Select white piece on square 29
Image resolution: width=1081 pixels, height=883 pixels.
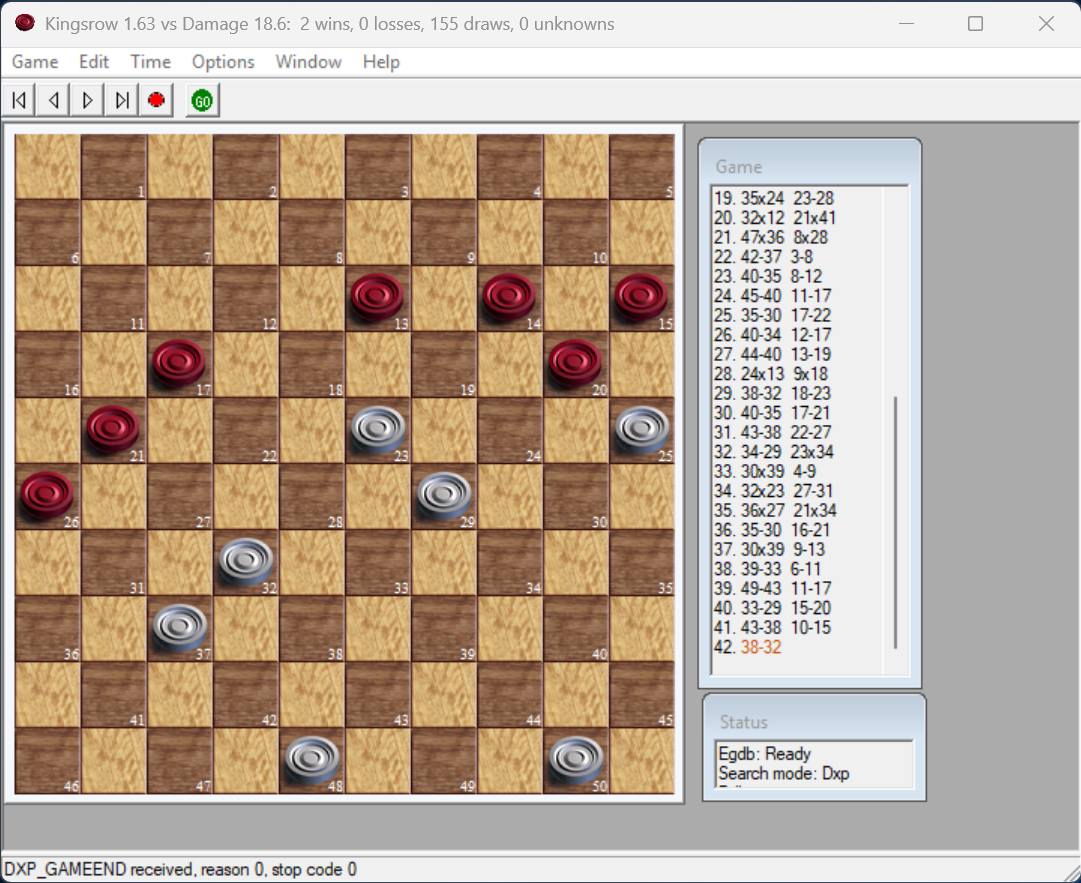[x=444, y=495]
